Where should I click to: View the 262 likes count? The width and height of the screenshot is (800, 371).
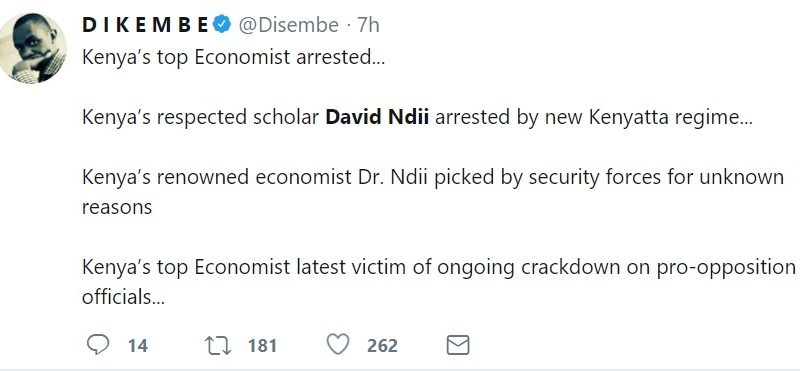[x=382, y=346]
